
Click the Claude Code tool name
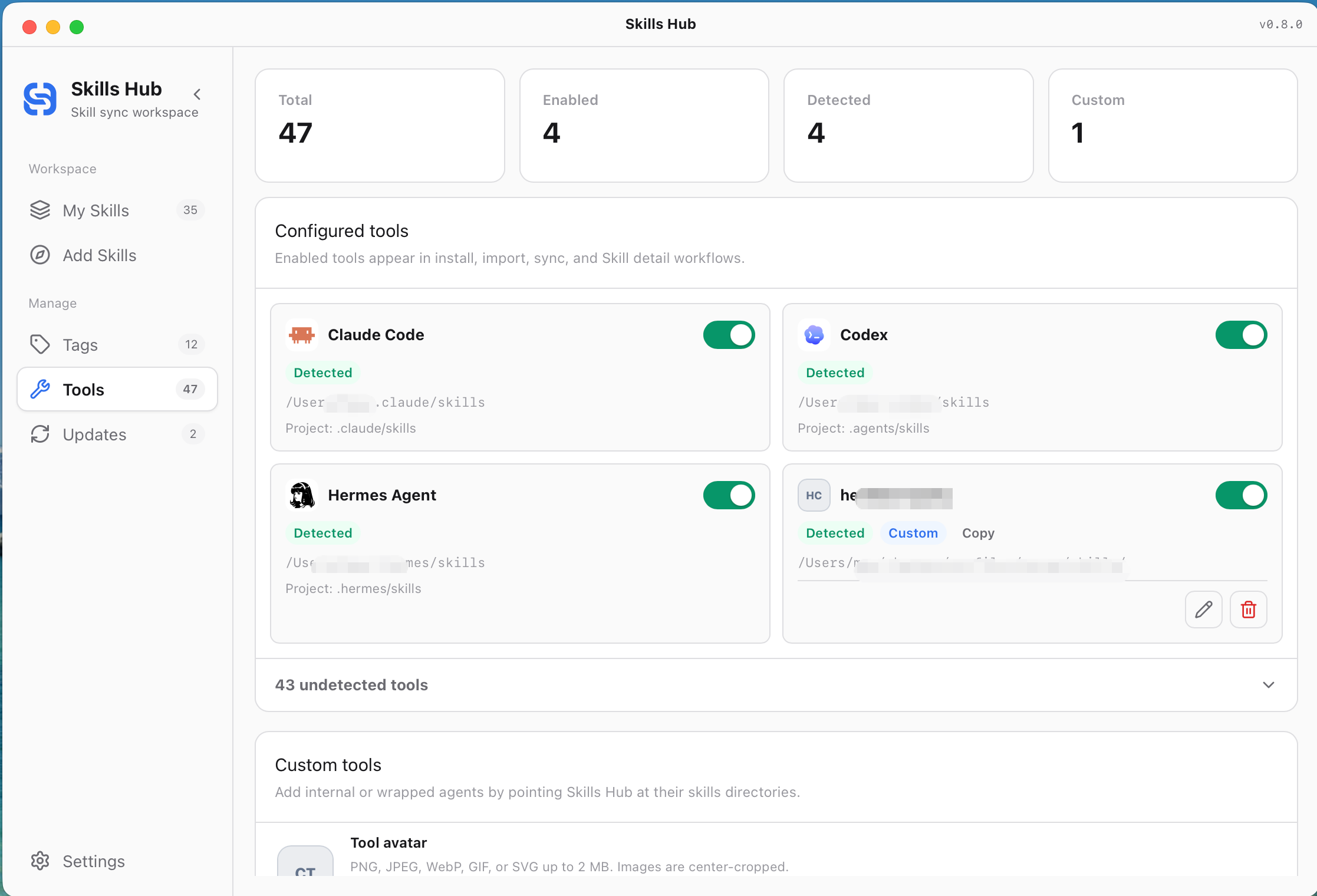(x=376, y=335)
